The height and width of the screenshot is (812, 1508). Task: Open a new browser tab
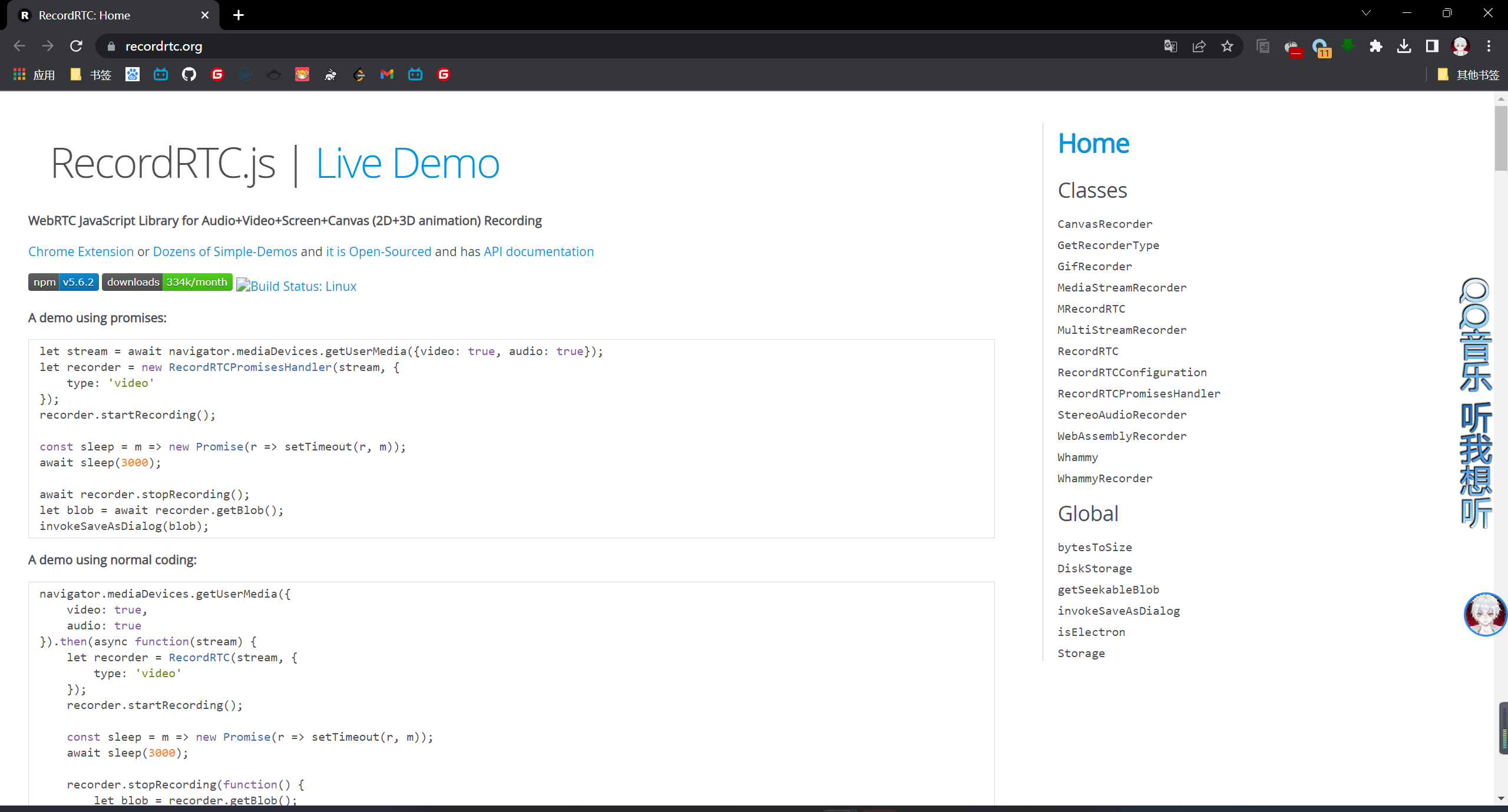[x=239, y=15]
